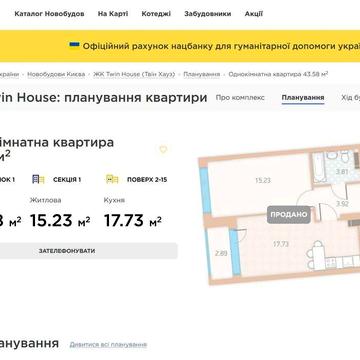The height and width of the screenshot is (360, 360).
Task: Click kitchen area value 17.73 м²
Action: 133,220
